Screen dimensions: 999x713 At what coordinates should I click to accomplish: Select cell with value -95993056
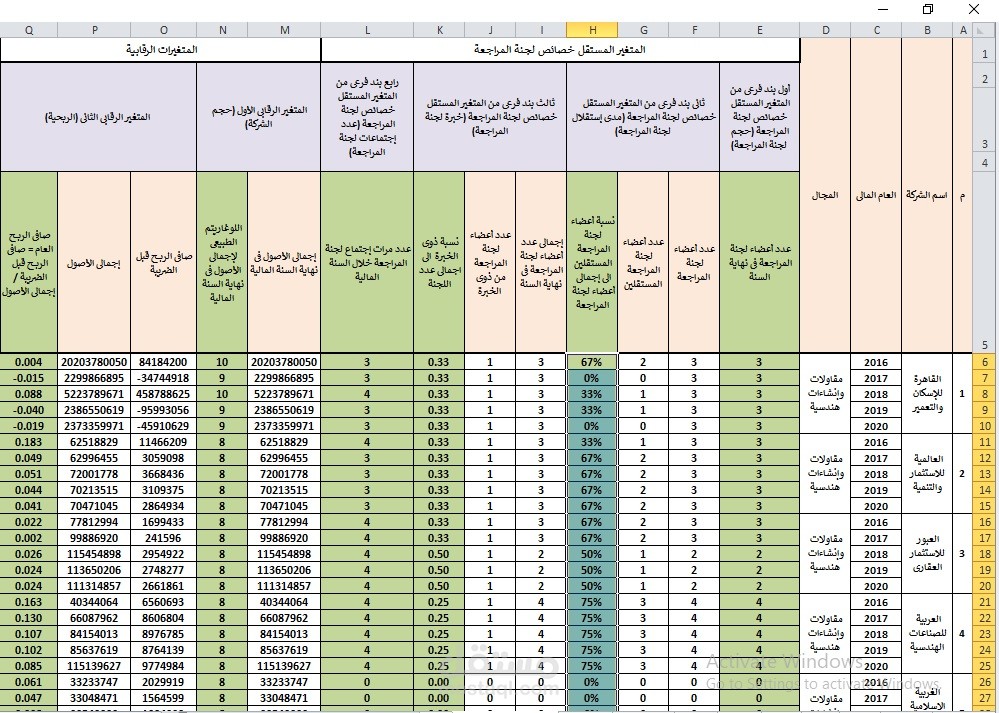pos(164,410)
